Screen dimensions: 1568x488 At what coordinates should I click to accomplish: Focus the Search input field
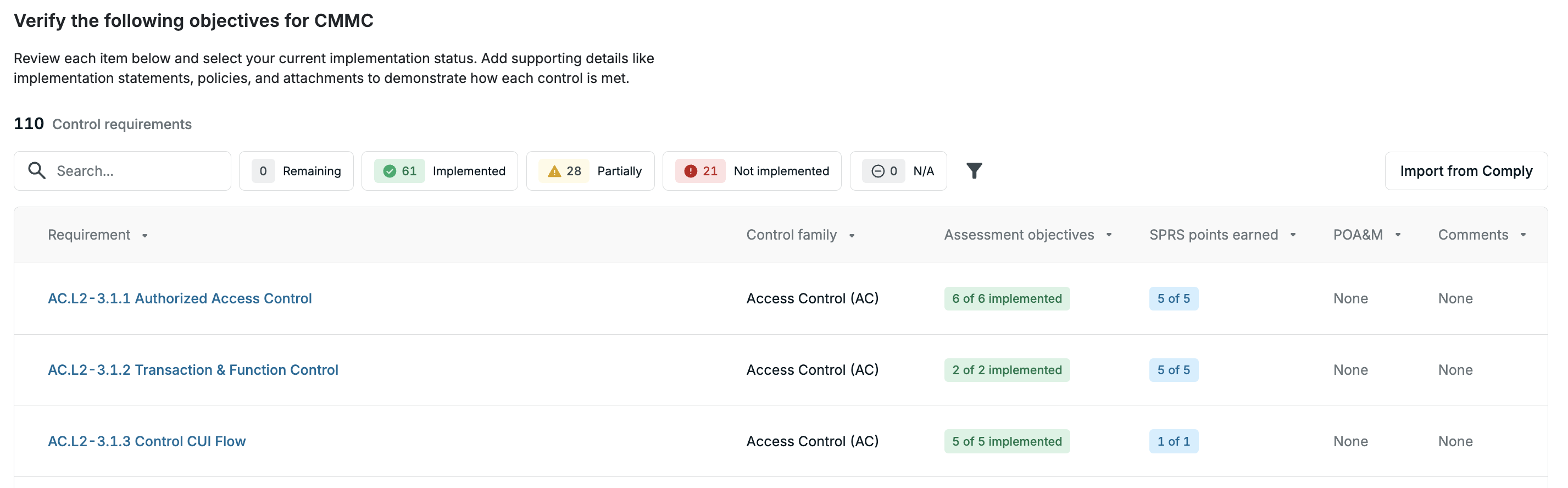pyautogui.click(x=123, y=171)
